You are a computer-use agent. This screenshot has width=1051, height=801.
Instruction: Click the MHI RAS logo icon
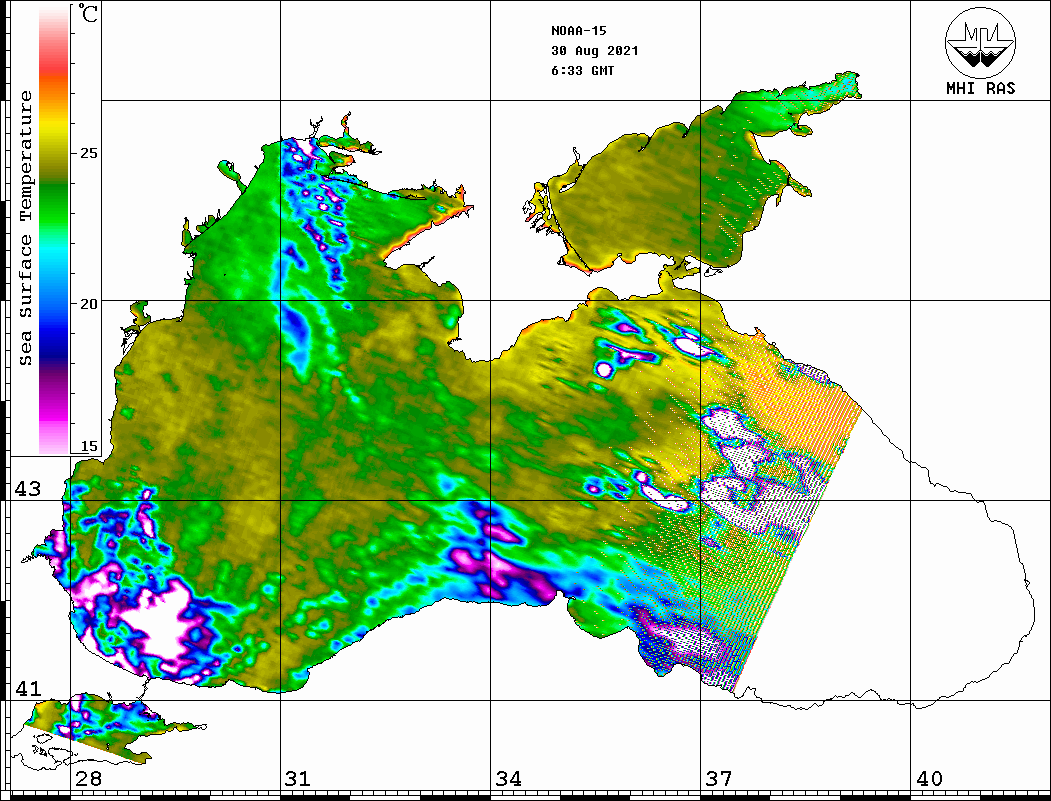pos(981,42)
